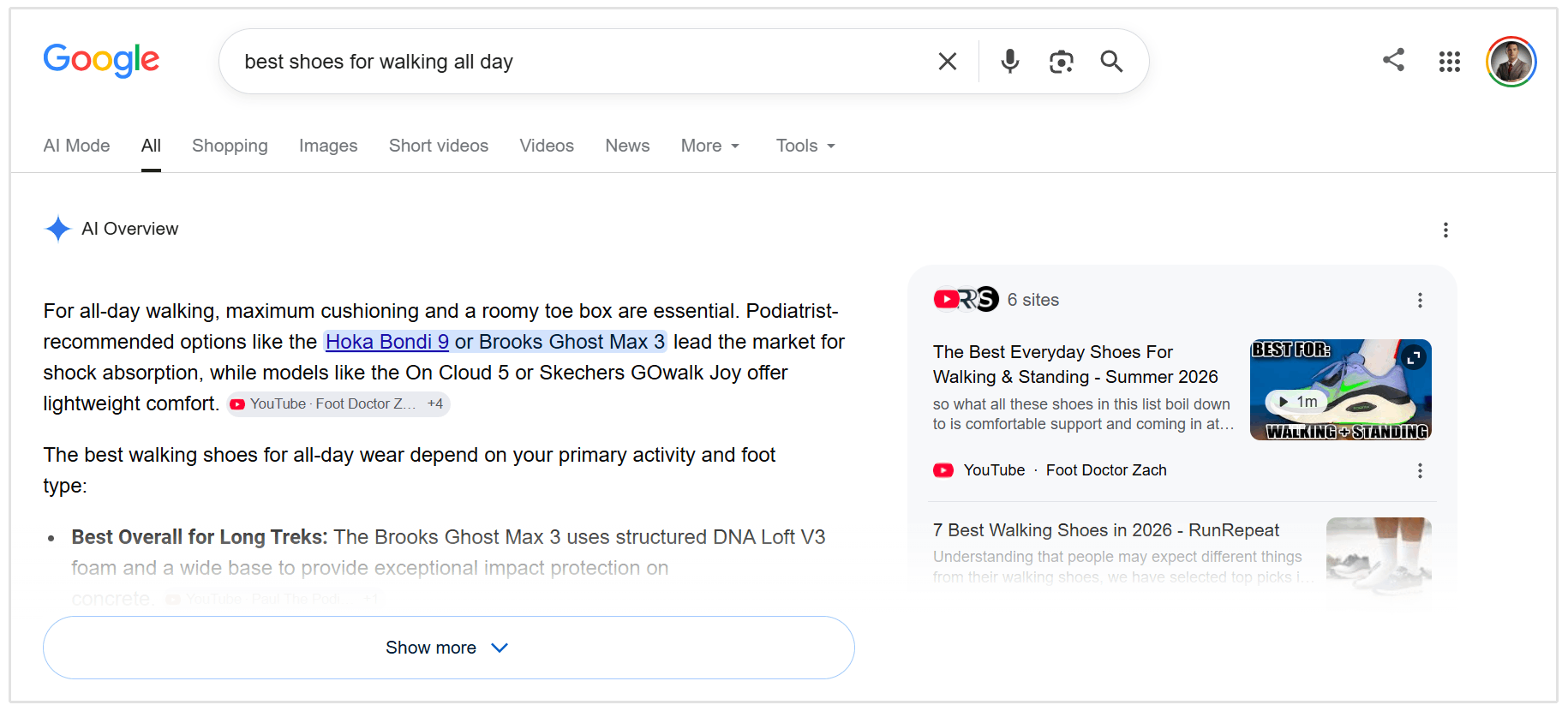The image size is (1568, 711).
Task: Open AI Overview three-dot options menu
Action: coord(1445,230)
